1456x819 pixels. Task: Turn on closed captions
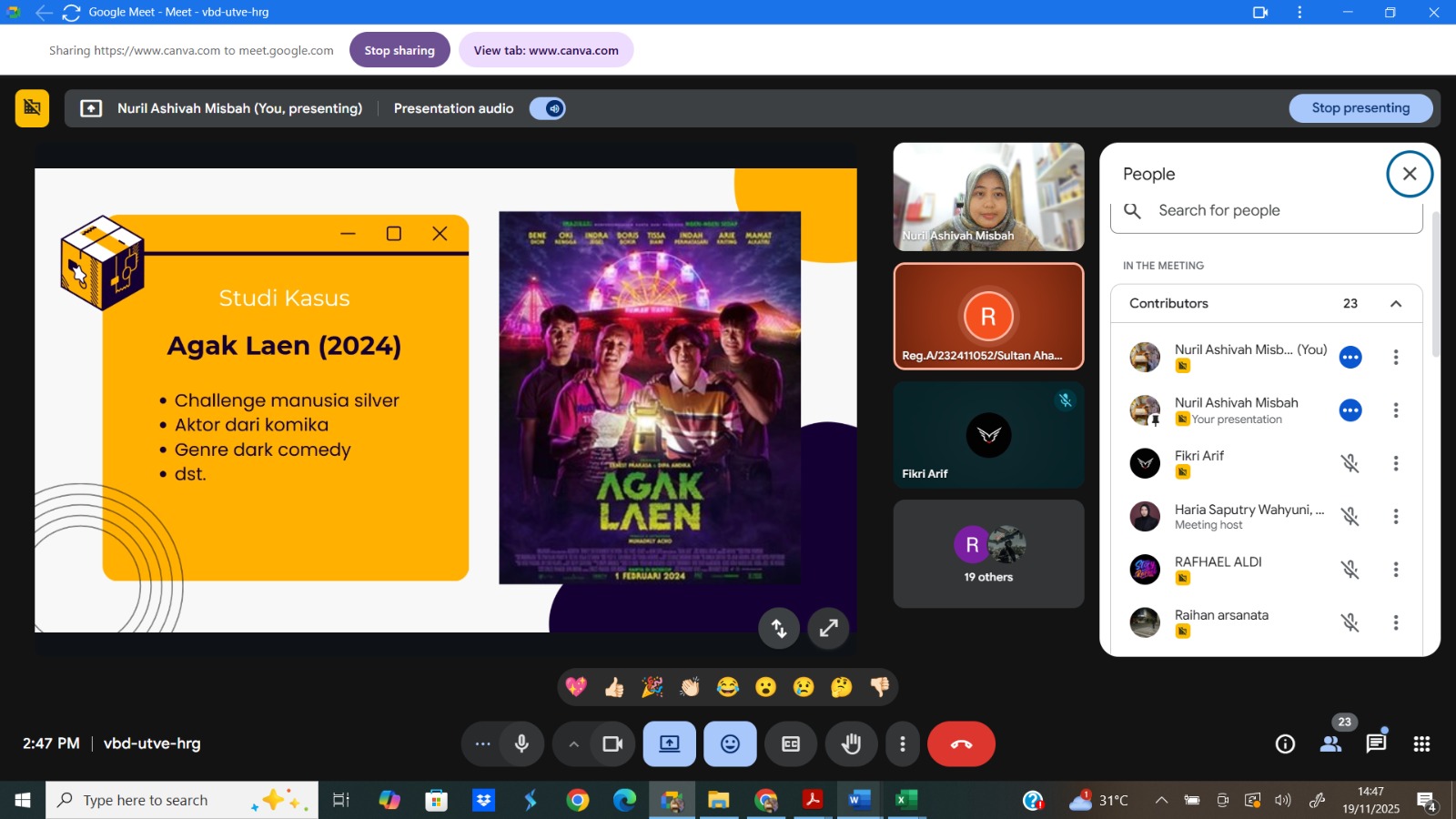click(x=791, y=744)
